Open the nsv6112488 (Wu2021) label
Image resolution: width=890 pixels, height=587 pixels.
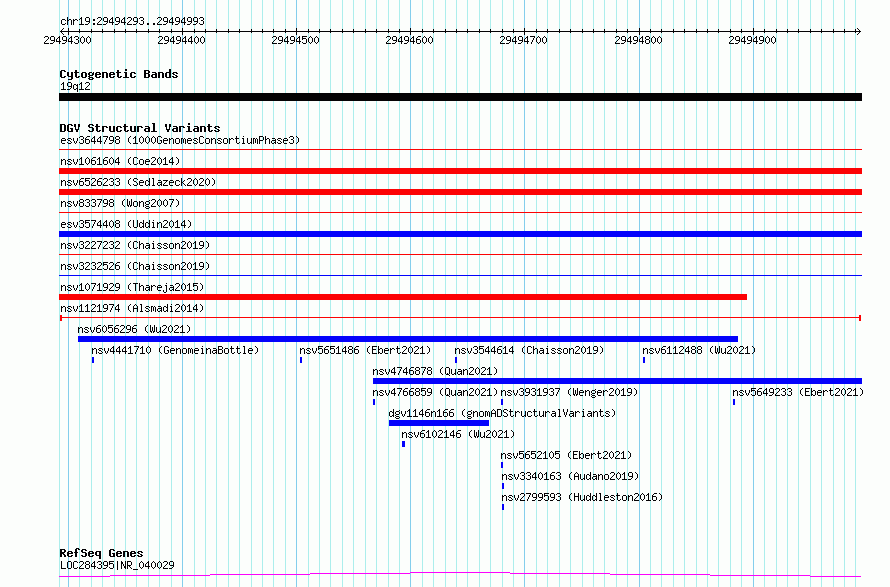click(699, 350)
